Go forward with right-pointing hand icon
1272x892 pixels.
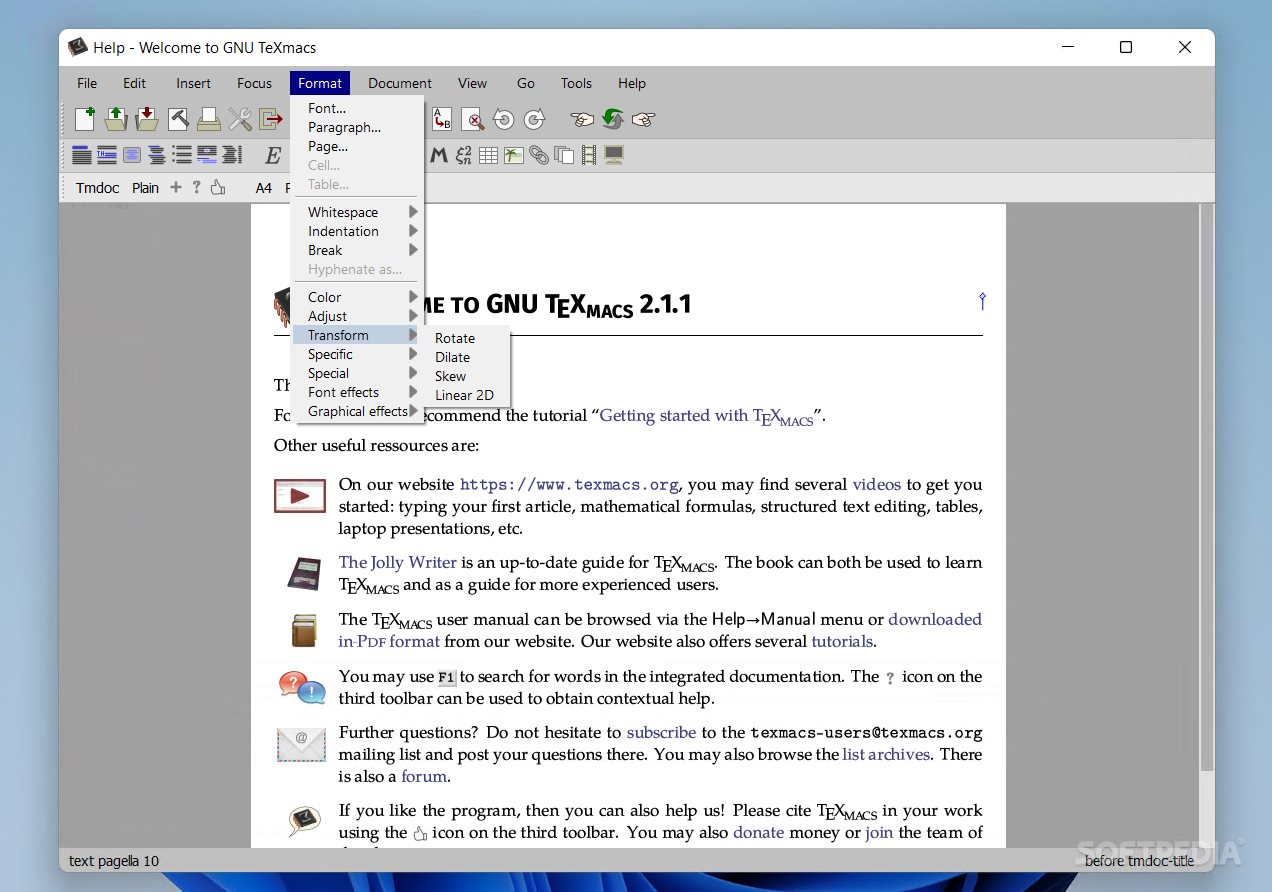click(644, 119)
